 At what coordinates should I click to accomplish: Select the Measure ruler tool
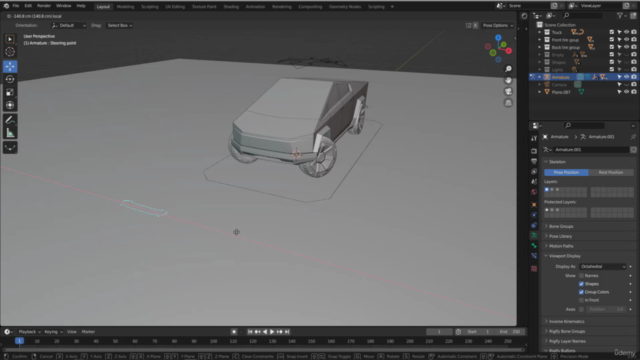click(10, 133)
